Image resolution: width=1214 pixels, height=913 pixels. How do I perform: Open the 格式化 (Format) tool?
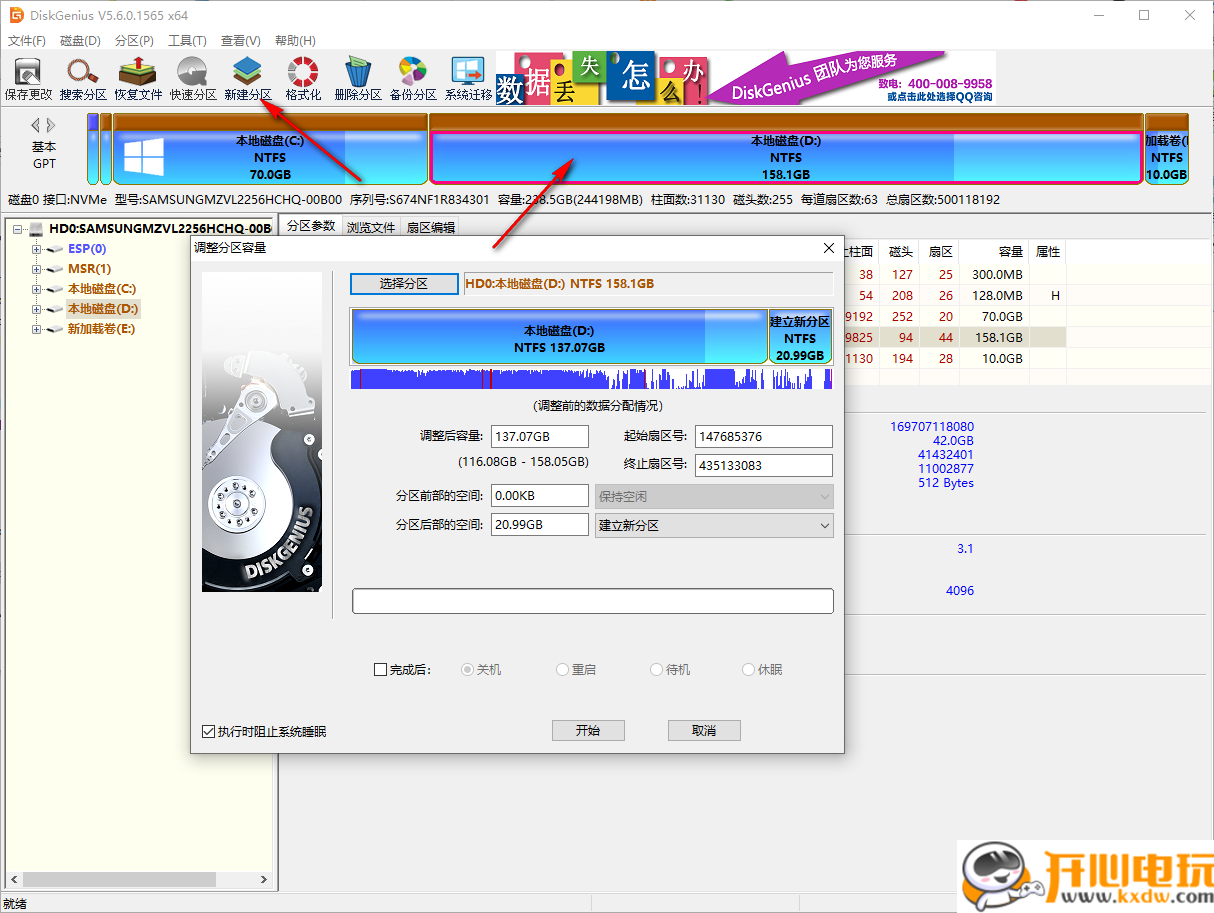(x=301, y=77)
